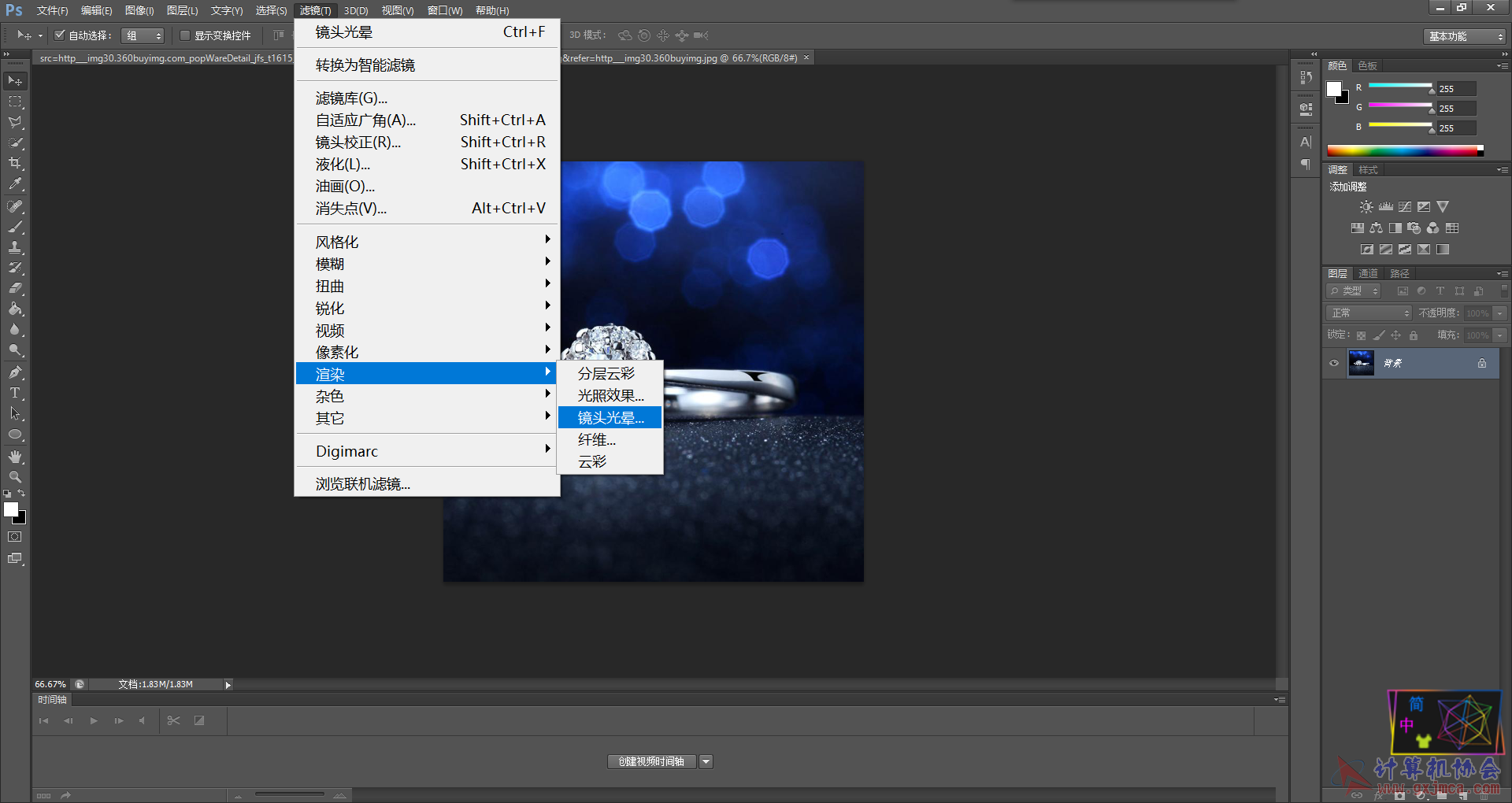Open the 填充 fill dropdown arrow
1512x803 pixels.
coord(1500,335)
